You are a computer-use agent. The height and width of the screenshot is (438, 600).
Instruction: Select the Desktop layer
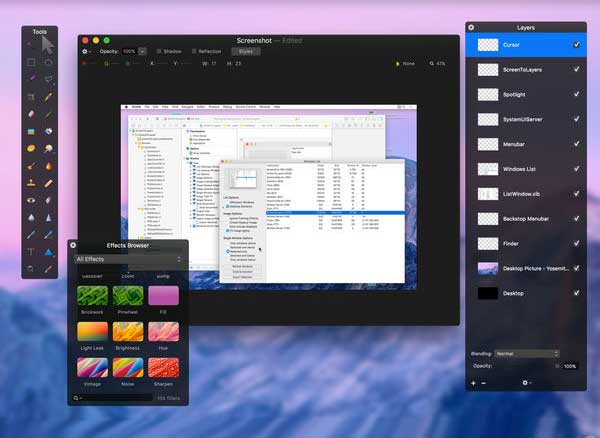pyautogui.click(x=526, y=293)
